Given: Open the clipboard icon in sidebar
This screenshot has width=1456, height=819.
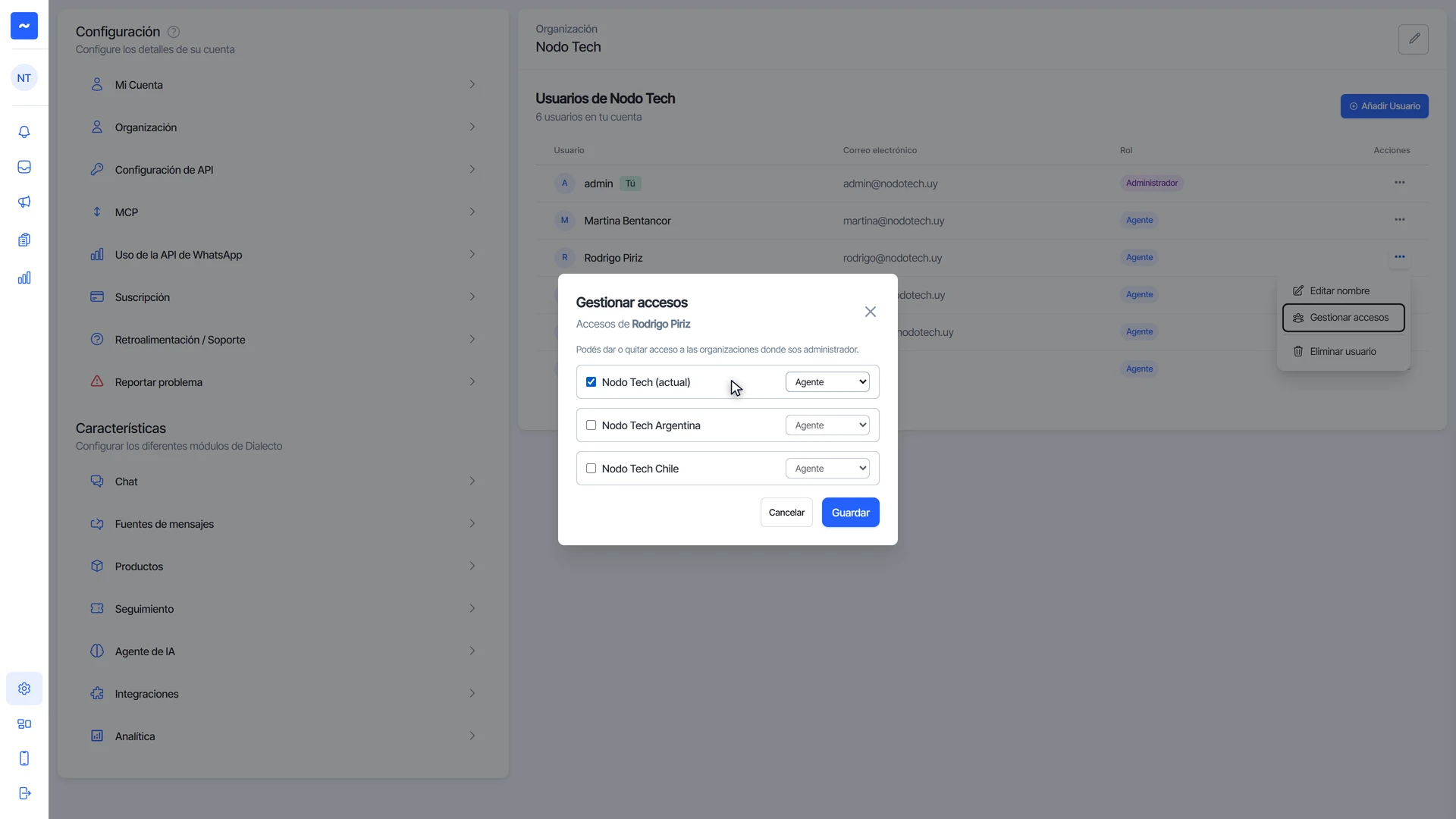Looking at the screenshot, I should click(x=24, y=240).
